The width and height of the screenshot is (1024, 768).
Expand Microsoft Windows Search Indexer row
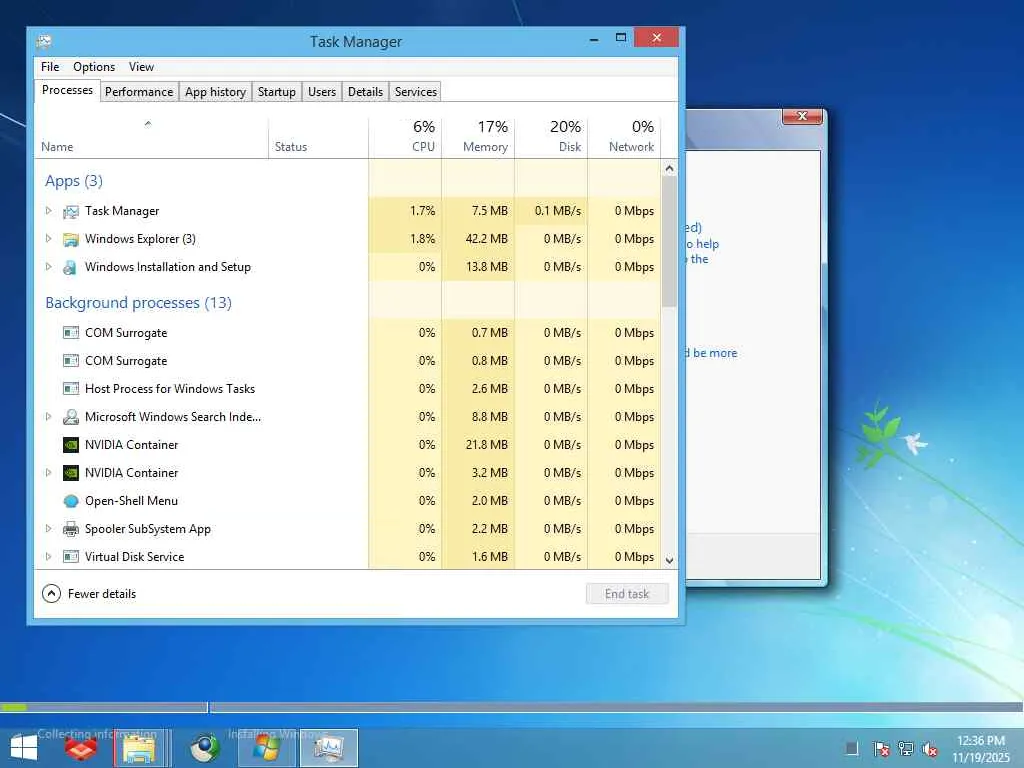[48, 417]
